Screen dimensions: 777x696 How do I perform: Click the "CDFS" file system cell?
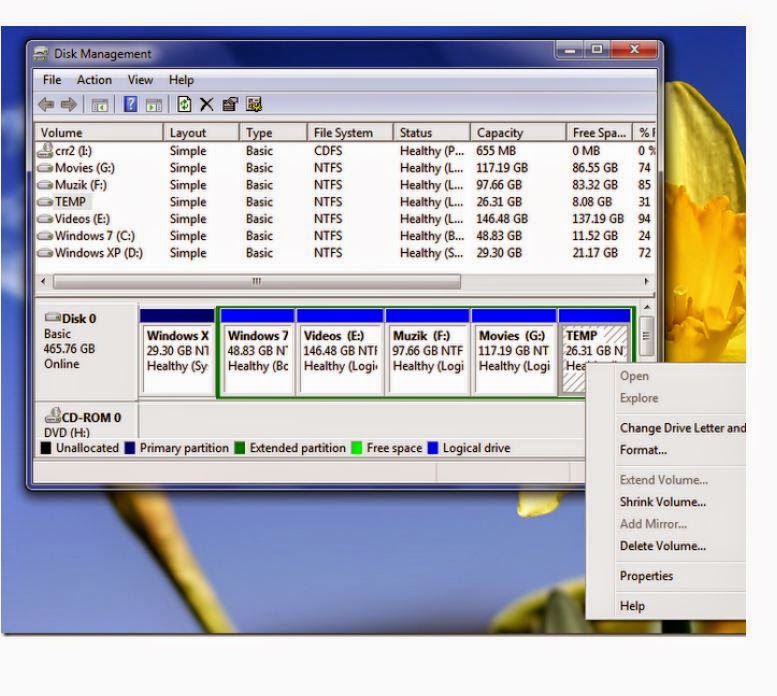coord(328,151)
